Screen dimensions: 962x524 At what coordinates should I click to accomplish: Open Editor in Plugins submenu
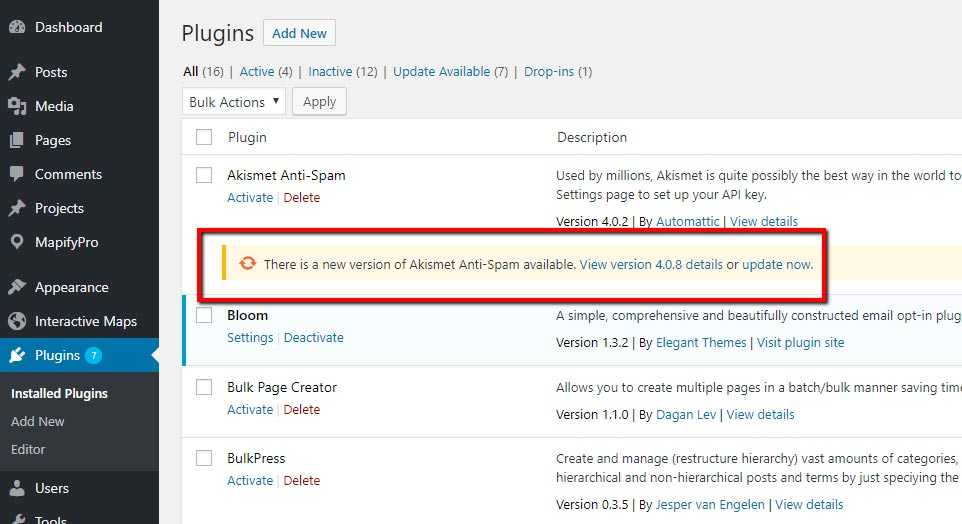click(28, 449)
